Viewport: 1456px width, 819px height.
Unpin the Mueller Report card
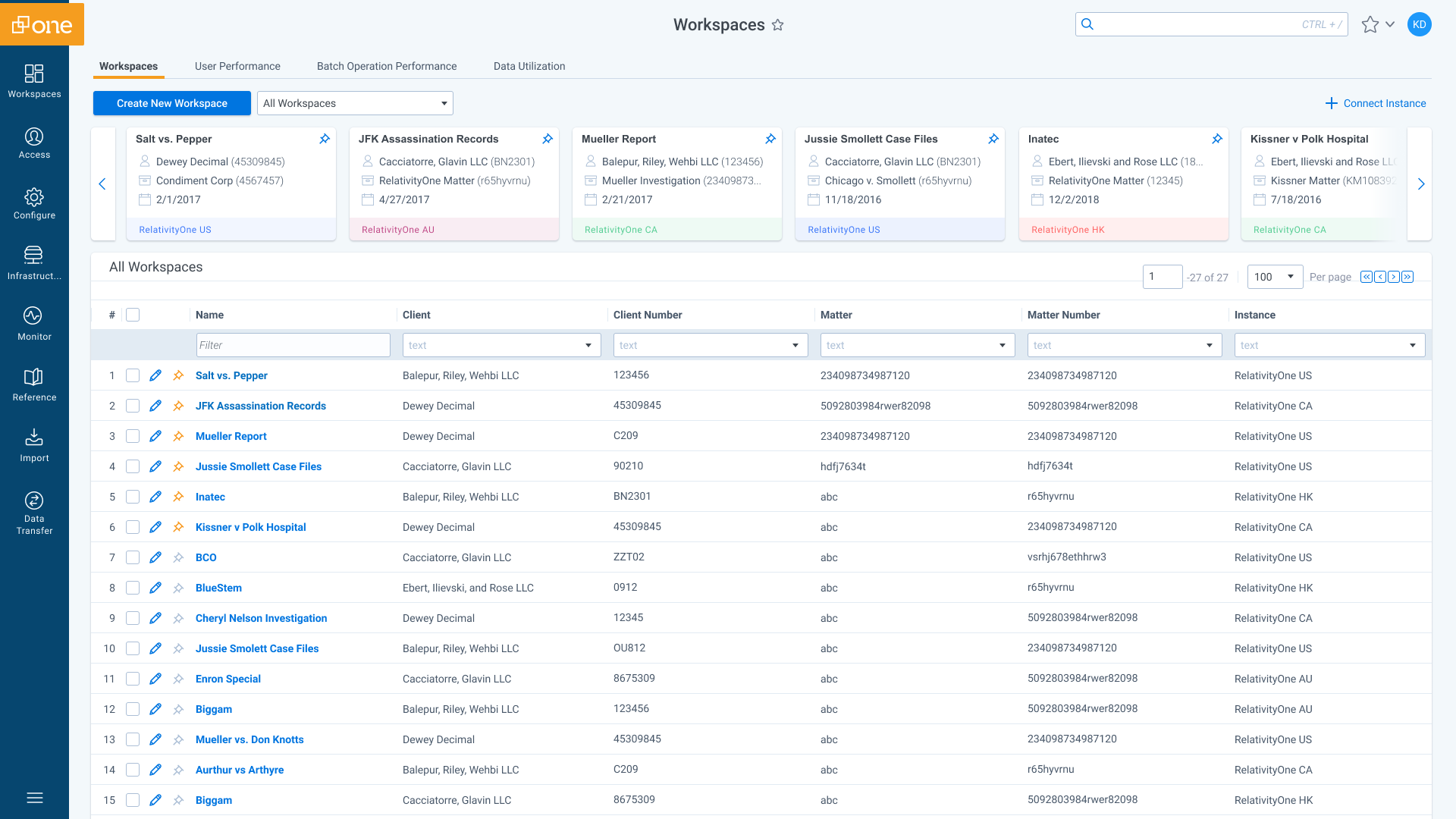770,139
